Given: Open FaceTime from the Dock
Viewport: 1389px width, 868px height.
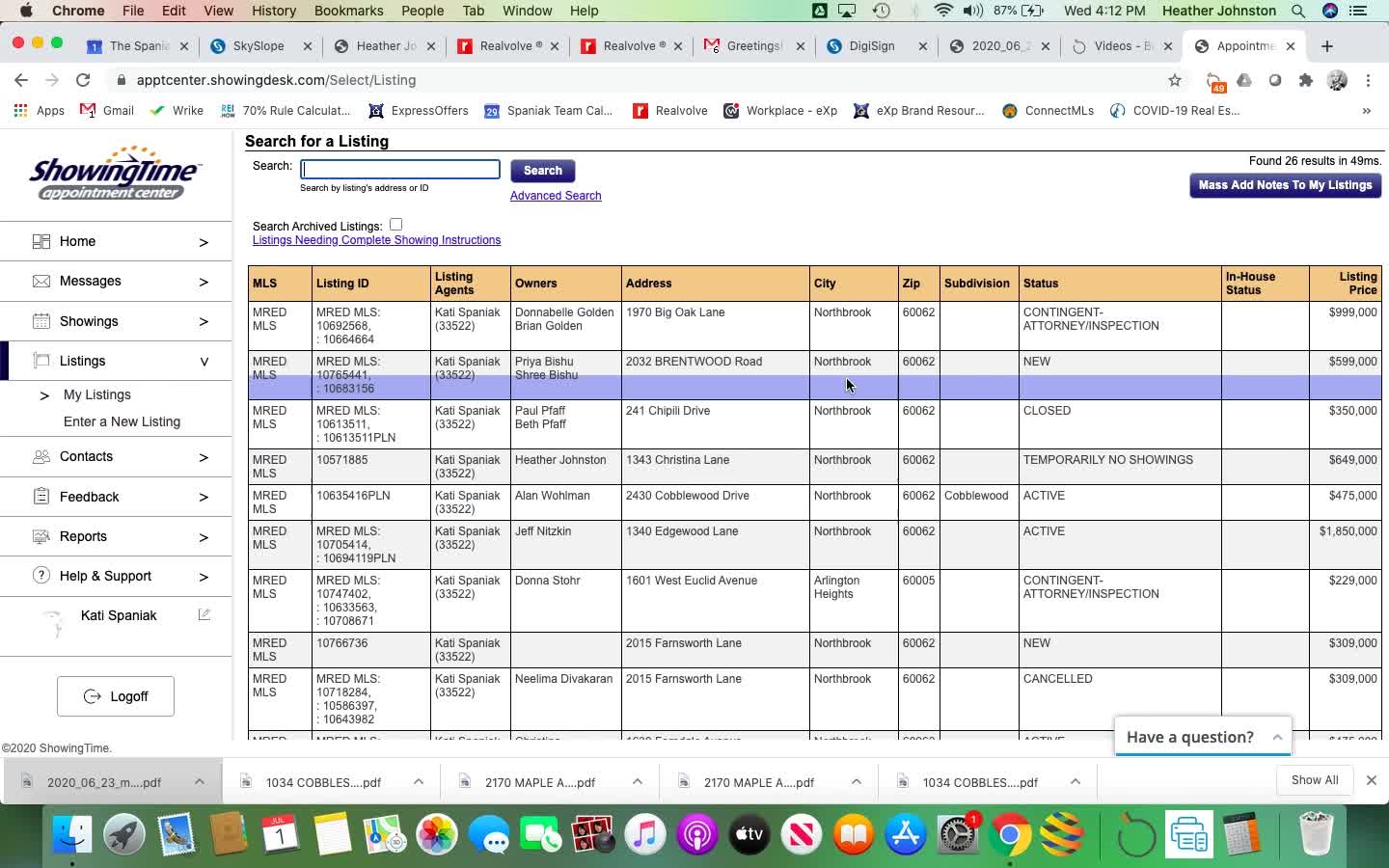Looking at the screenshot, I should (541, 834).
